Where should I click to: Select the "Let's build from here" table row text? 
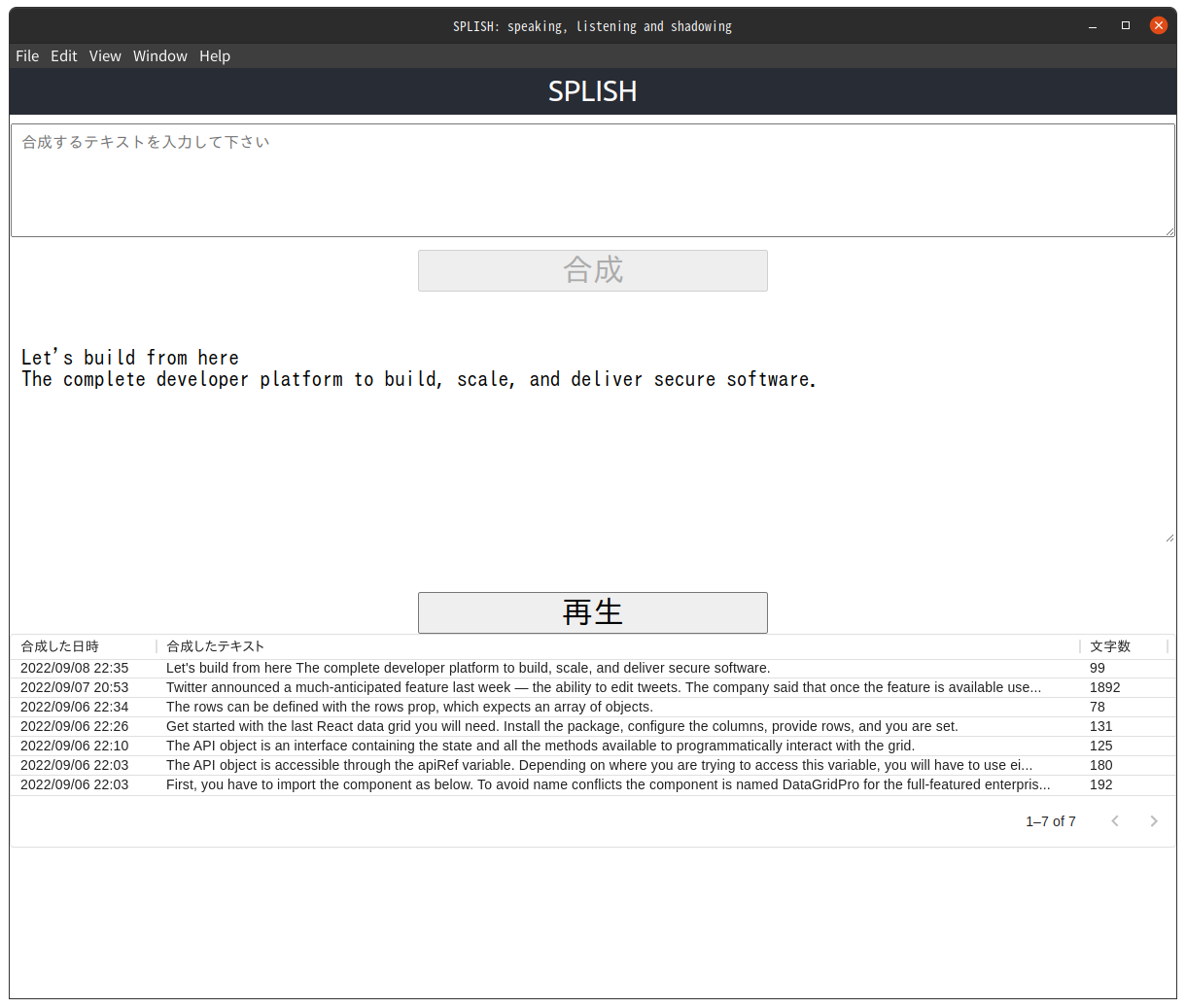[x=468, y=668]
